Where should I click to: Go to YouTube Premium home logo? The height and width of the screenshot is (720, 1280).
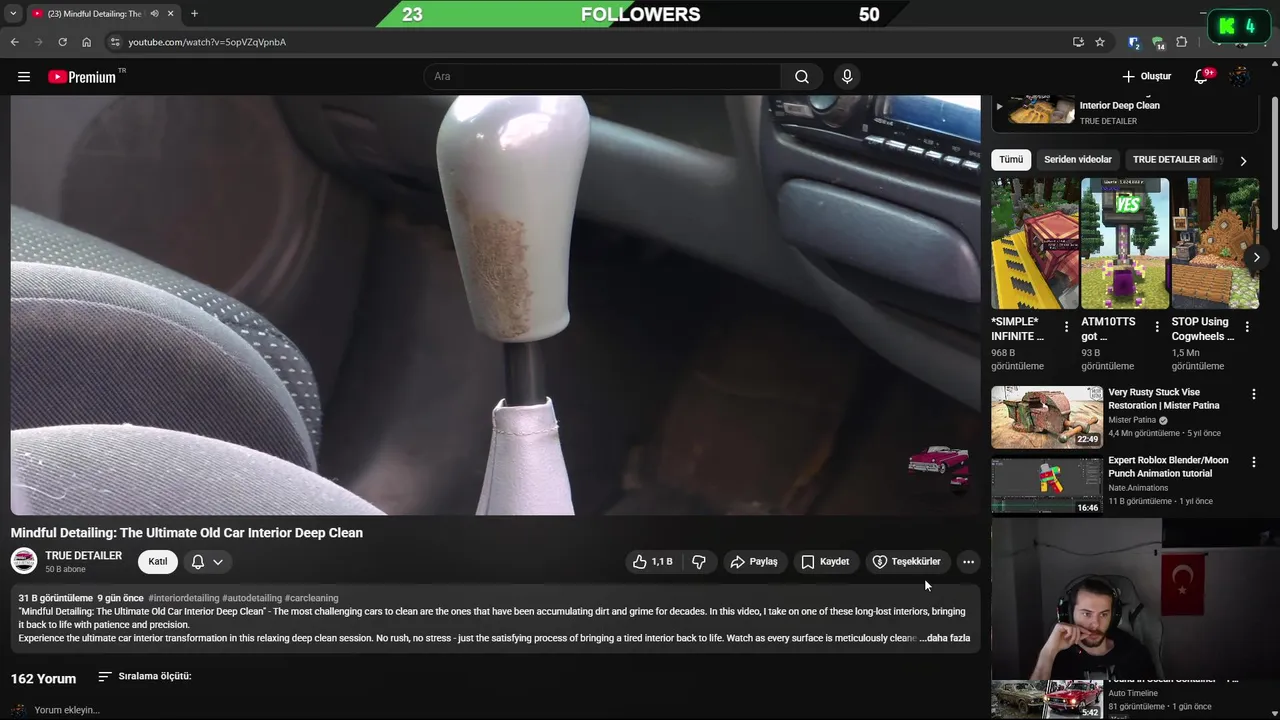(82, 77)
